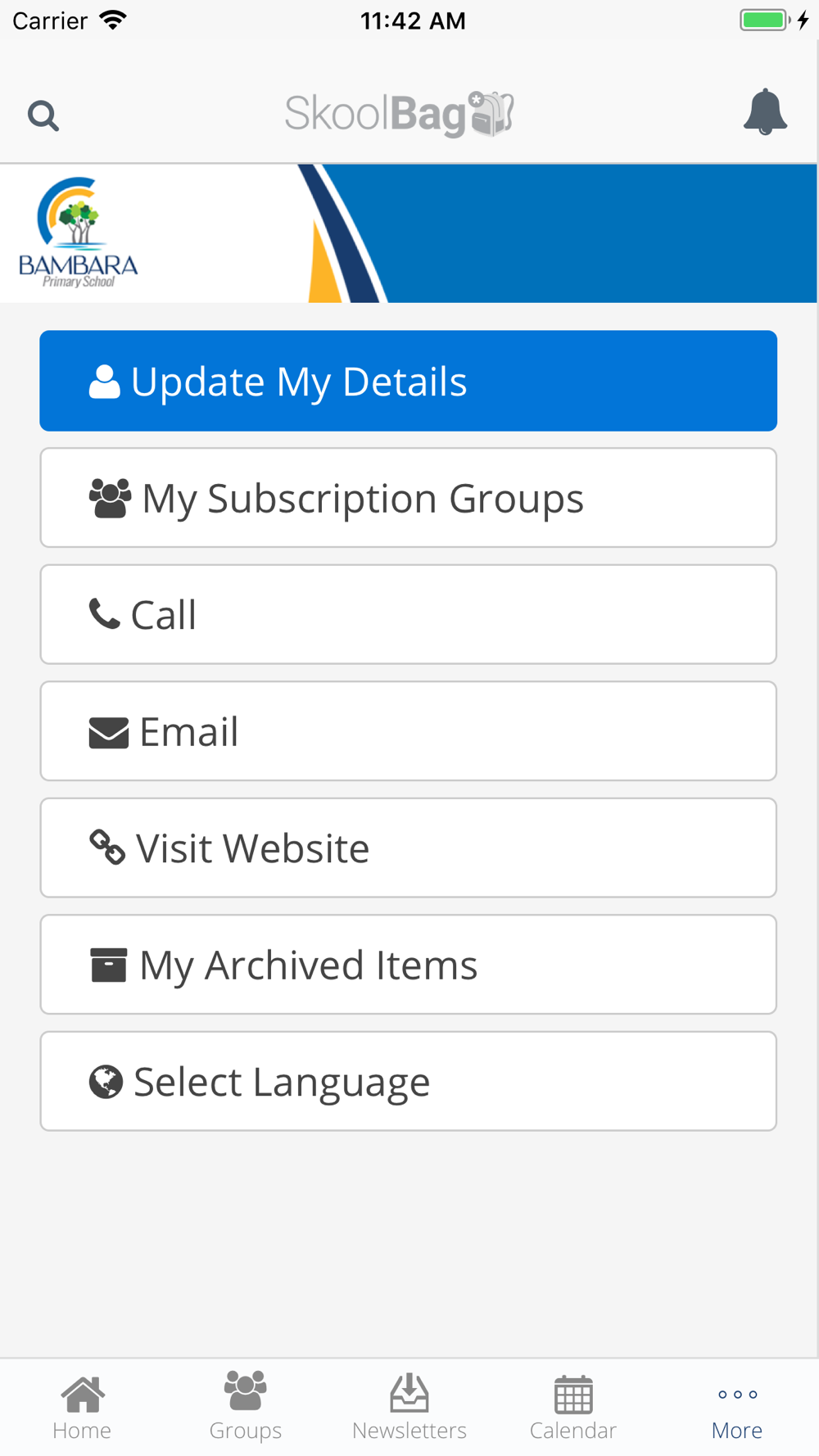Go to the Home tab
This screenshot has width=819, height=1456.
pos(82,1408)
